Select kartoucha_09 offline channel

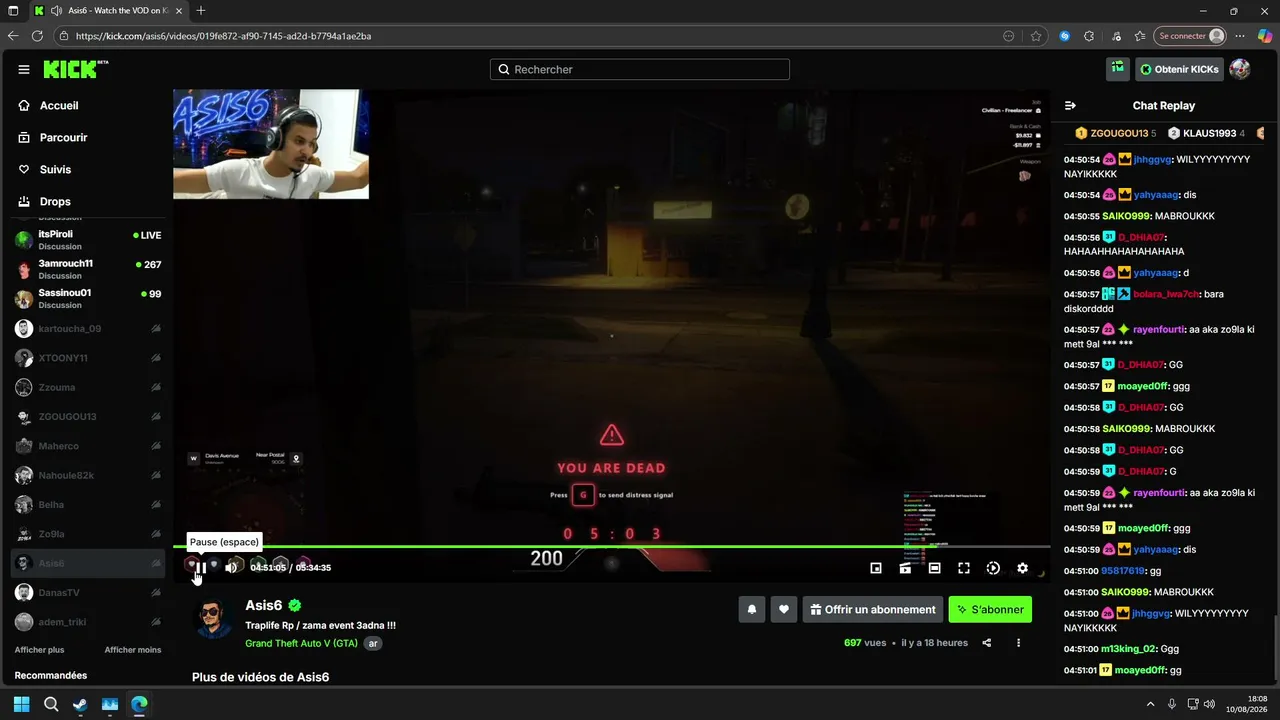87,329
